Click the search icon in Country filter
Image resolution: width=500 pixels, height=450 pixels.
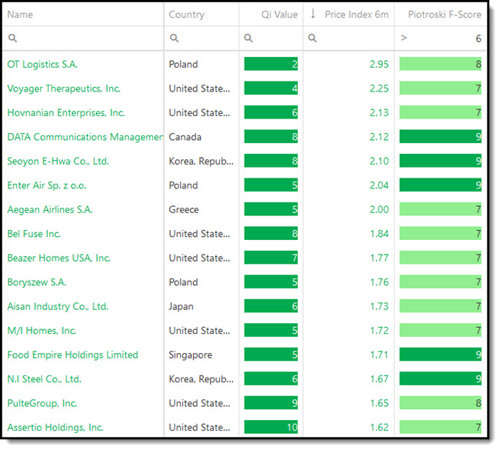click(x=174, y=38)
